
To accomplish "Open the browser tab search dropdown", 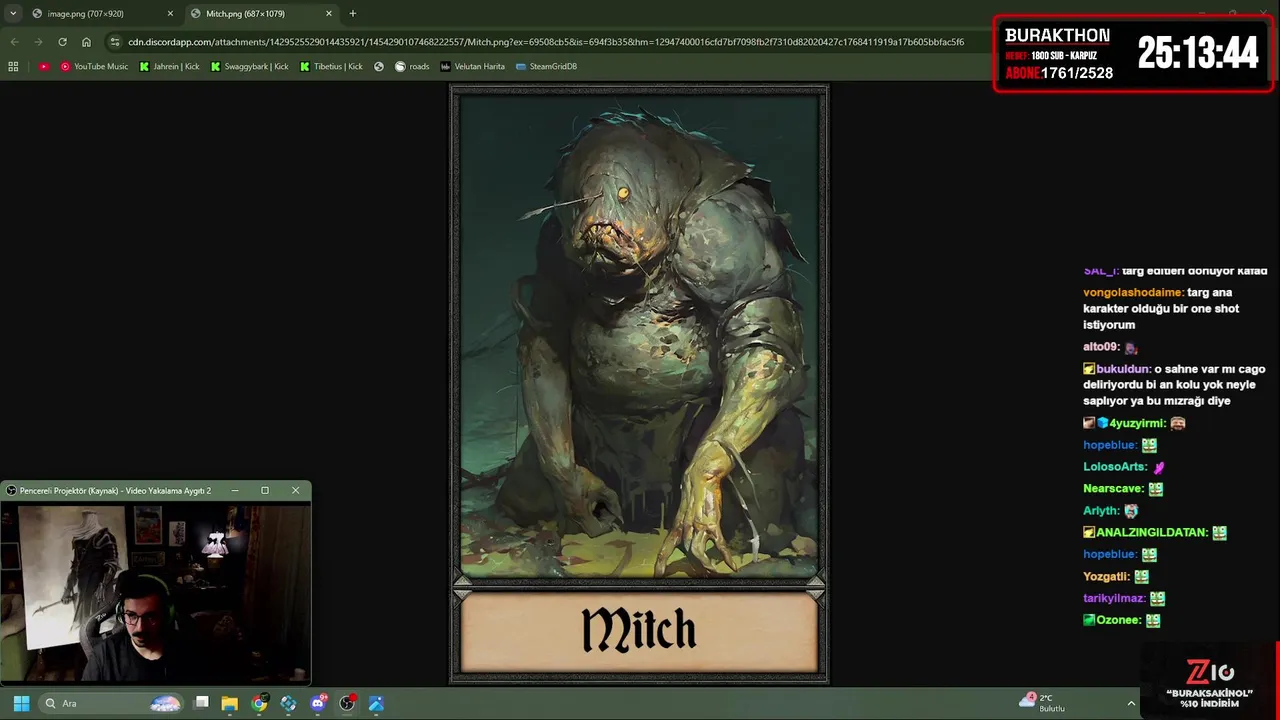I will (x=13, y=14).
